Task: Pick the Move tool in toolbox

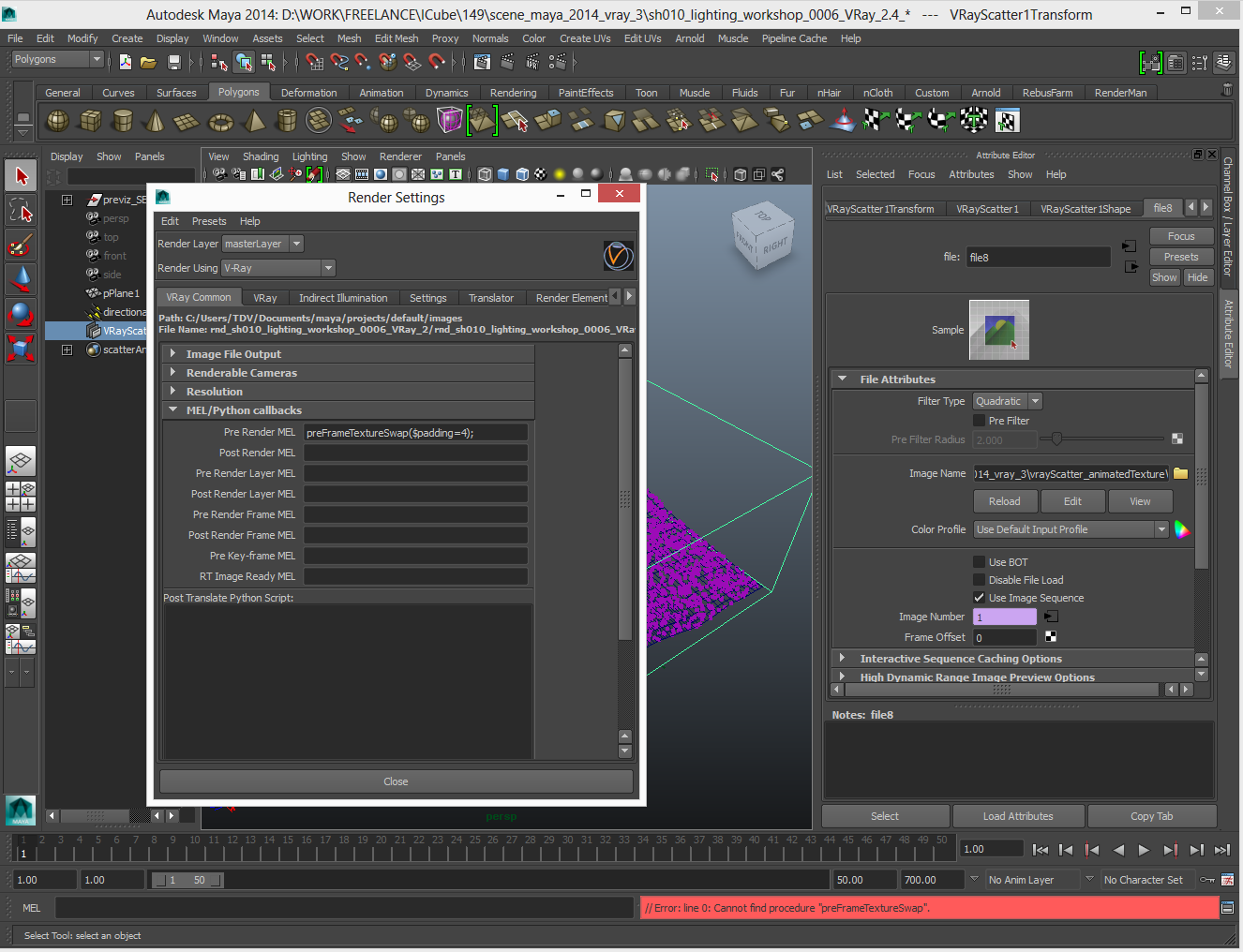Action: coord(21,279)
